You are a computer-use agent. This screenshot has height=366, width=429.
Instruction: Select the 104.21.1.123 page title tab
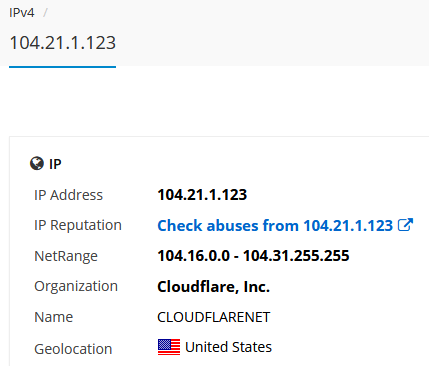point(63,43)
